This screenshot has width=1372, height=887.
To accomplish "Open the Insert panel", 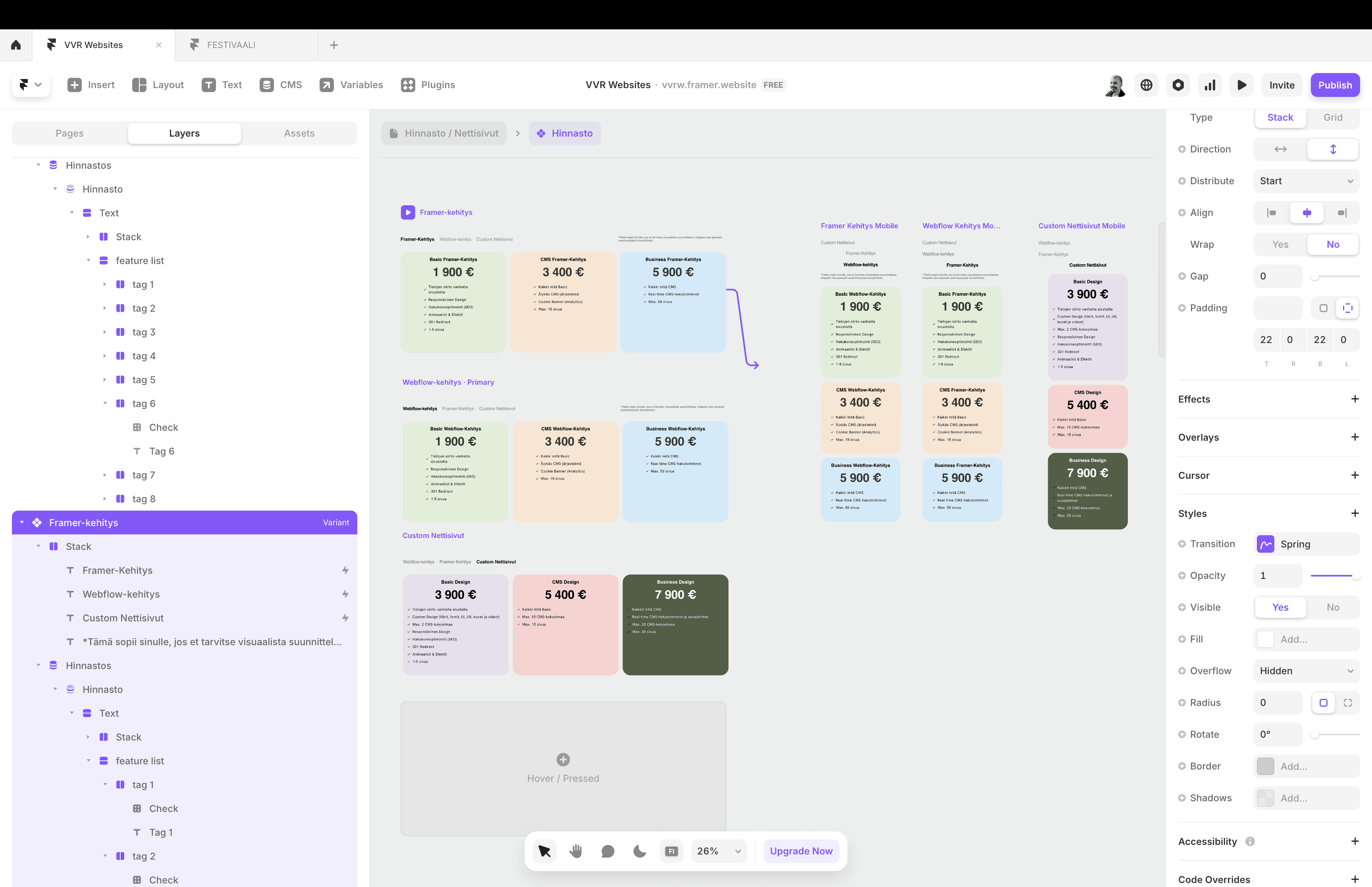I will [x=91, y=85].
